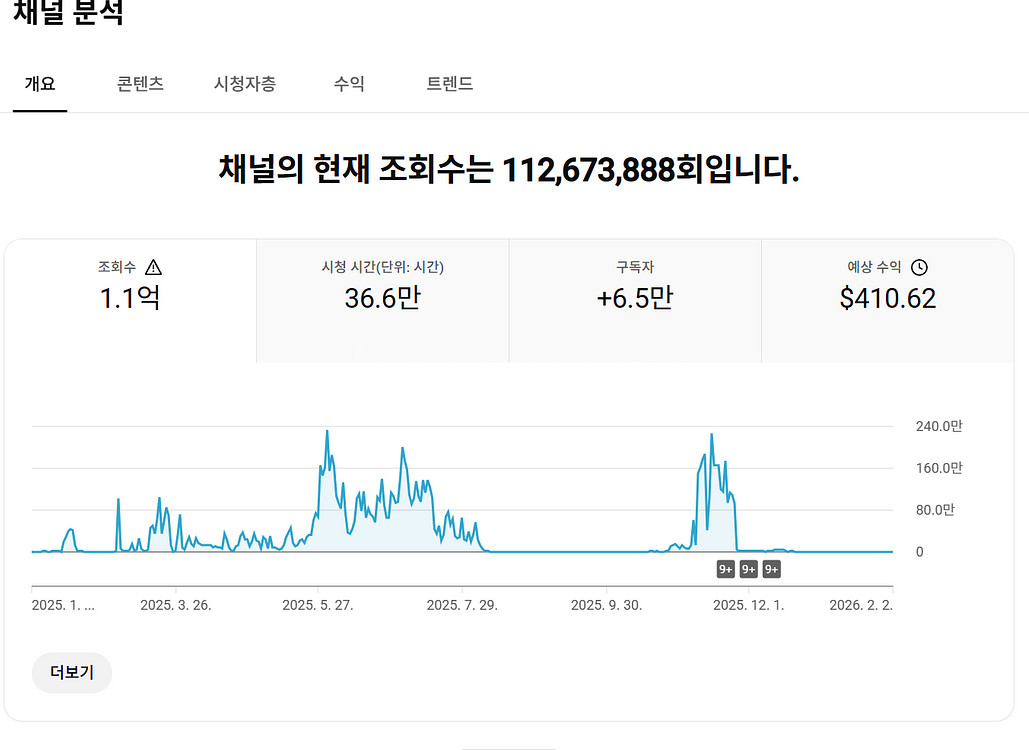Click the 112,673,888 total views headline
Viewport: 1029px width, 750px height.
(x=509, y=170)
